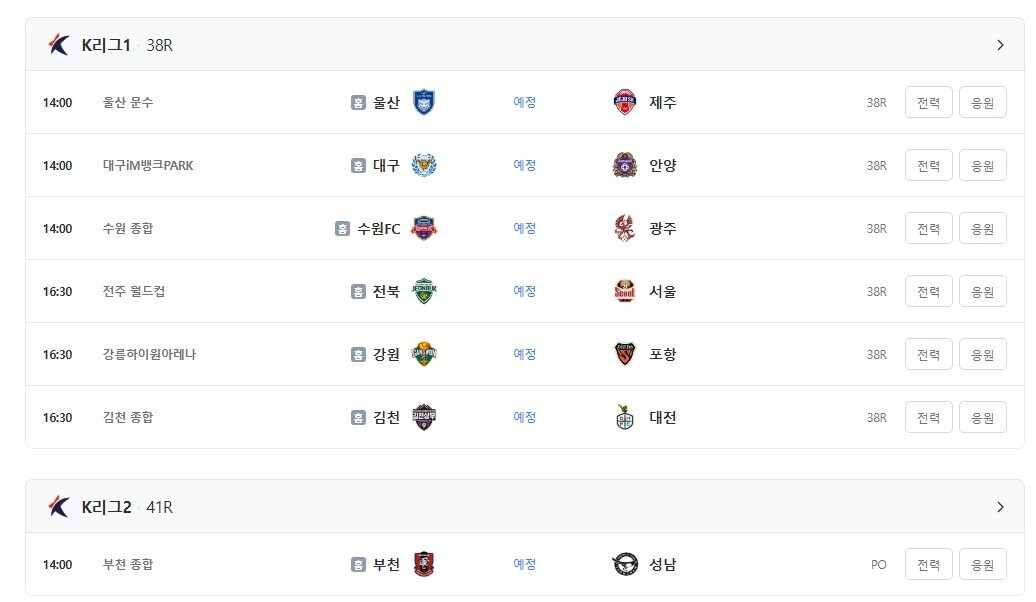Click the K리그1 league logo
The image size is (1036, 602).
59,44
